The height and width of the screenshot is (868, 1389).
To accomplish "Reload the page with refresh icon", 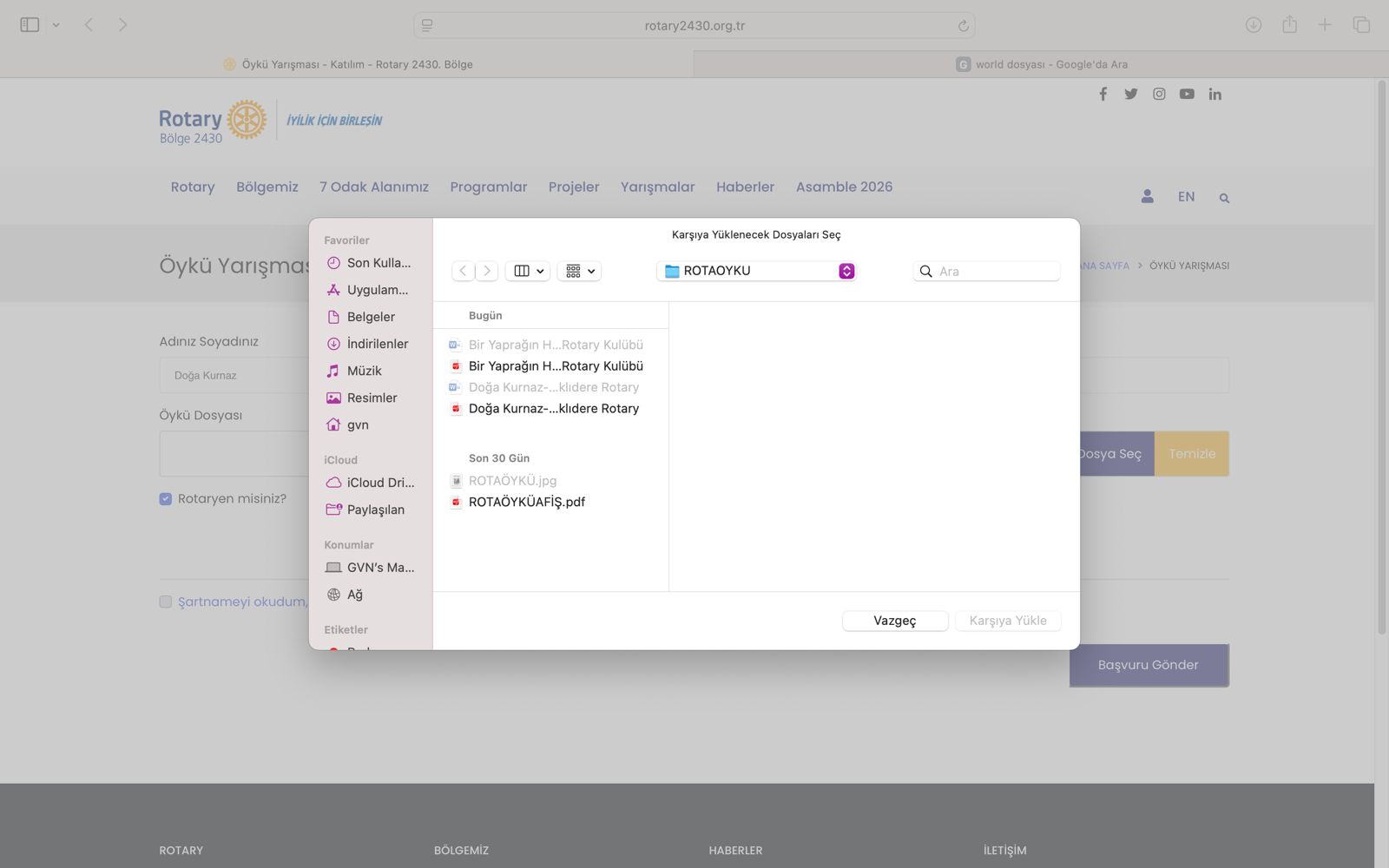I will tap(963, 26).
